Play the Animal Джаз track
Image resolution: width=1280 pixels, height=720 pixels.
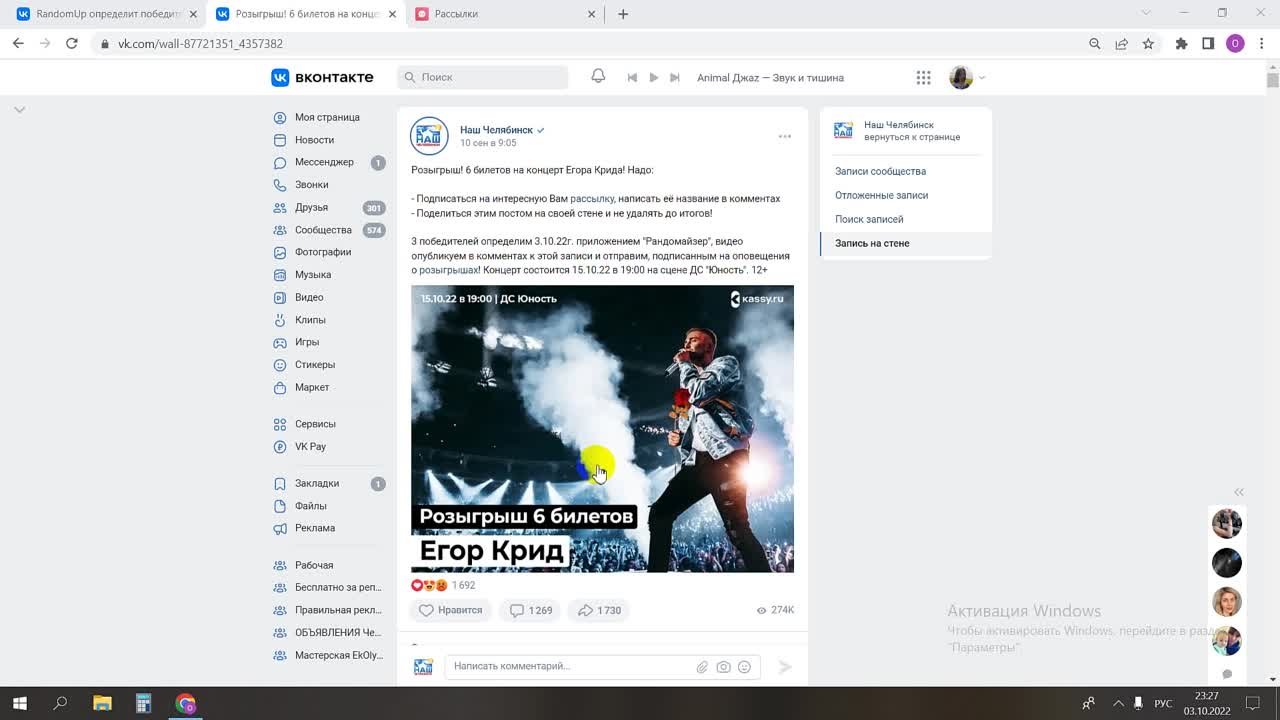point(653,78)
